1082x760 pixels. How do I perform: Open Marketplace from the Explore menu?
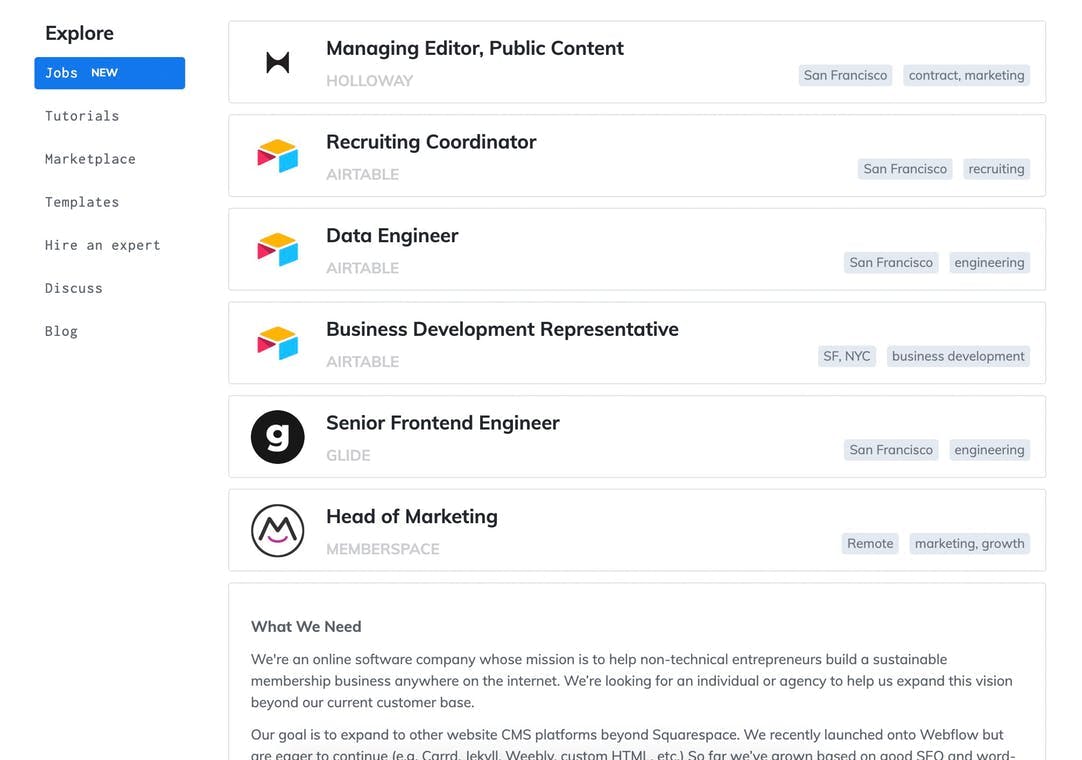[90, 159]
